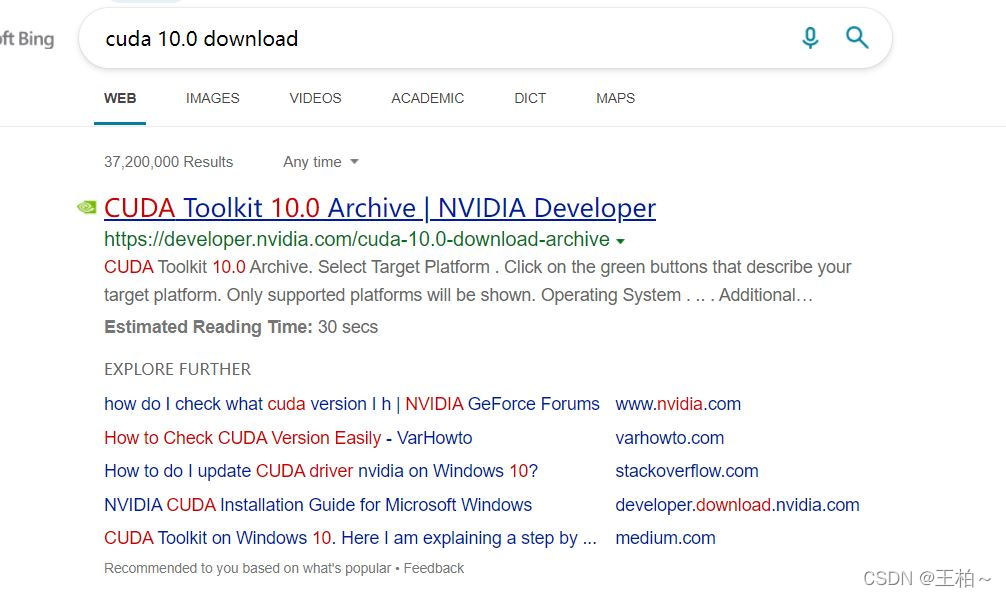The height and width of the screenshot is (597, 1006).
Task: Open the IMAGES tab
Action: click(x=212, y=98)
